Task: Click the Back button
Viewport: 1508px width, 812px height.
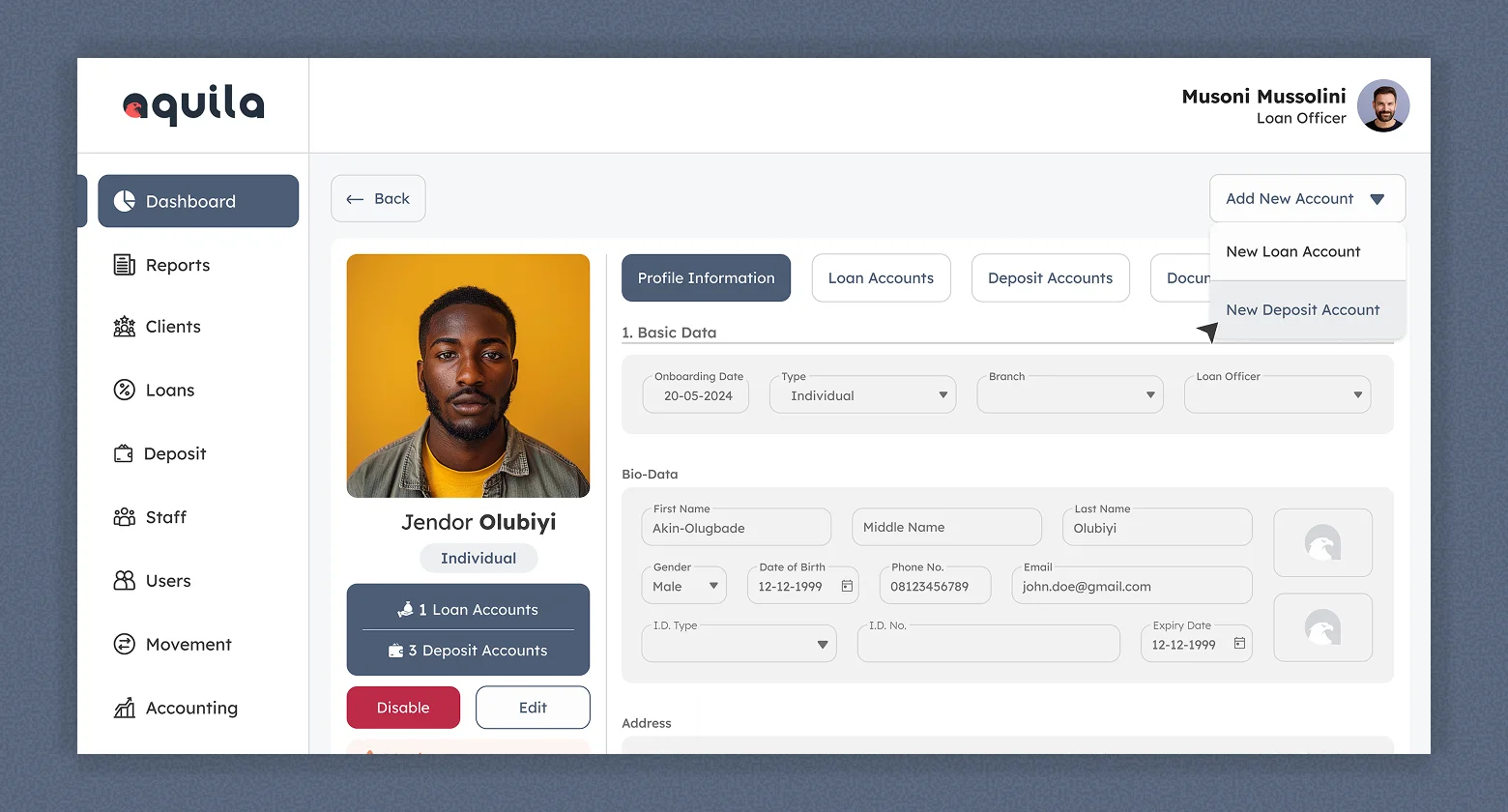Action: pyautogui.click(x=378, y=199)
